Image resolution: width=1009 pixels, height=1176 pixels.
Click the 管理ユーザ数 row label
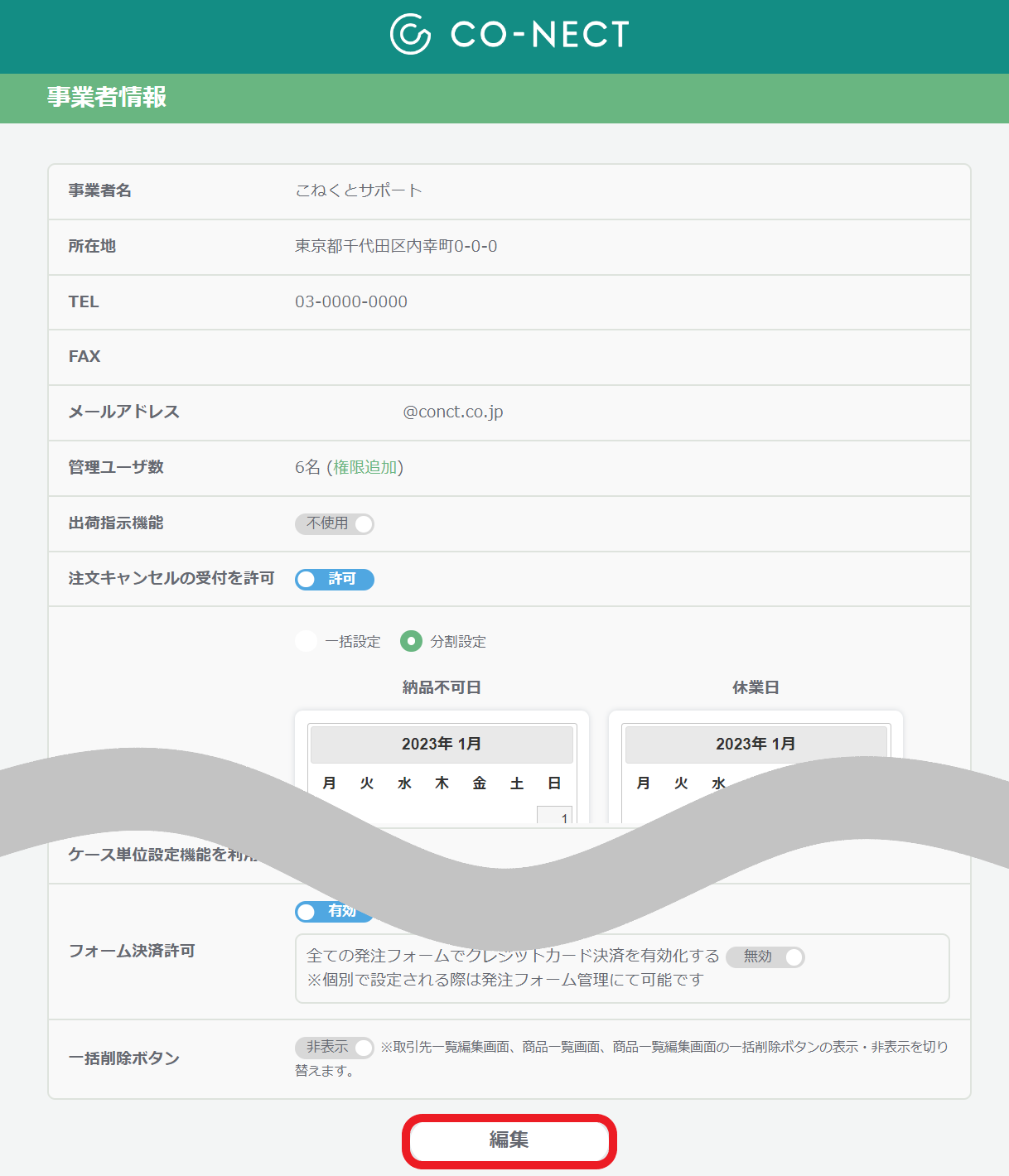(x=116, y=467)
